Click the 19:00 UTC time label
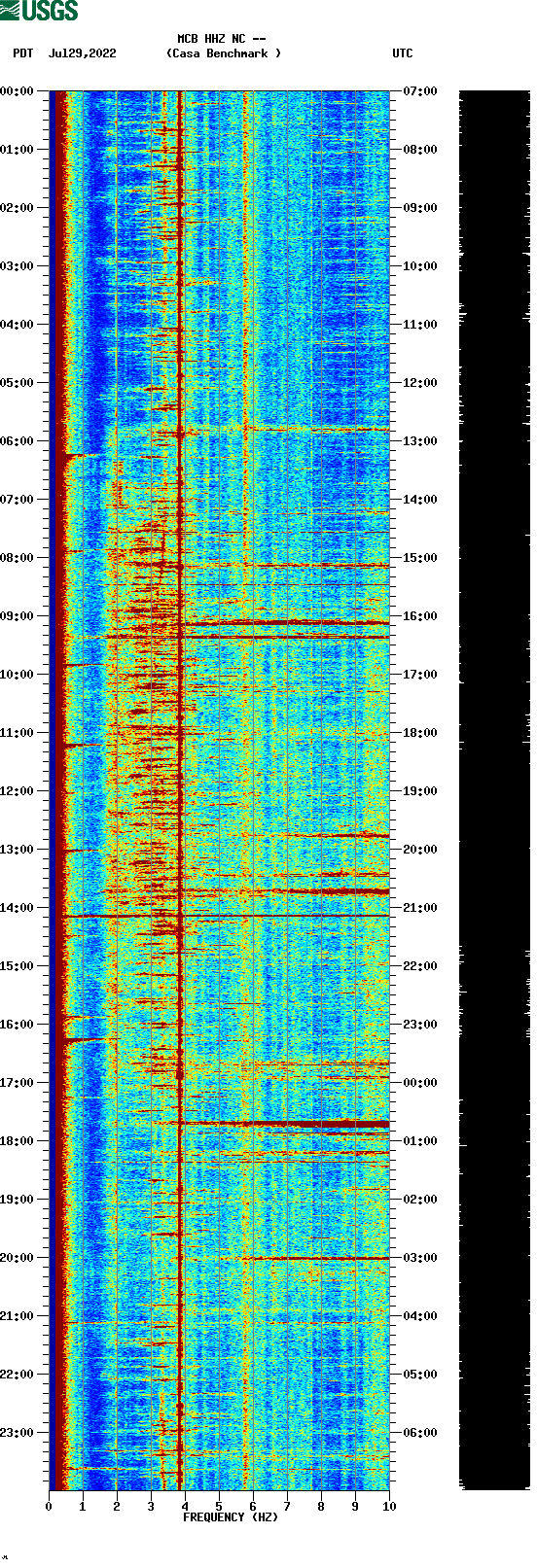537x1568 pixels. click(420, 791)
